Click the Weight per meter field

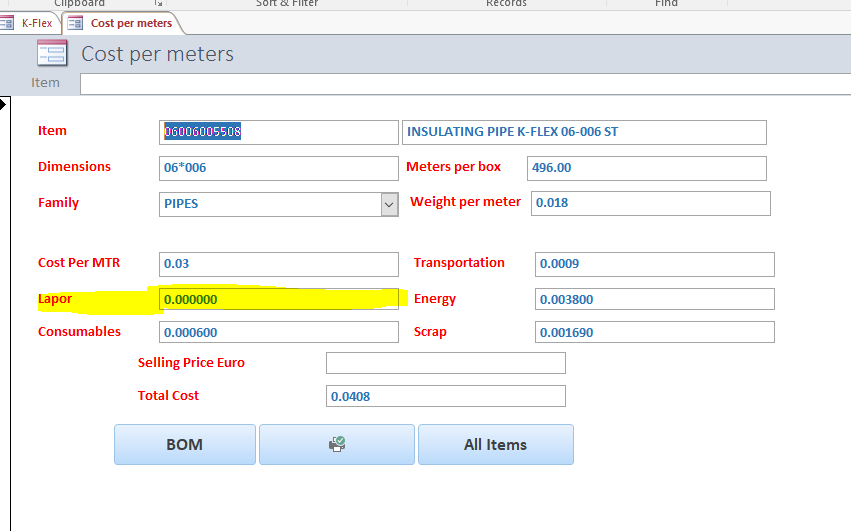650,204
